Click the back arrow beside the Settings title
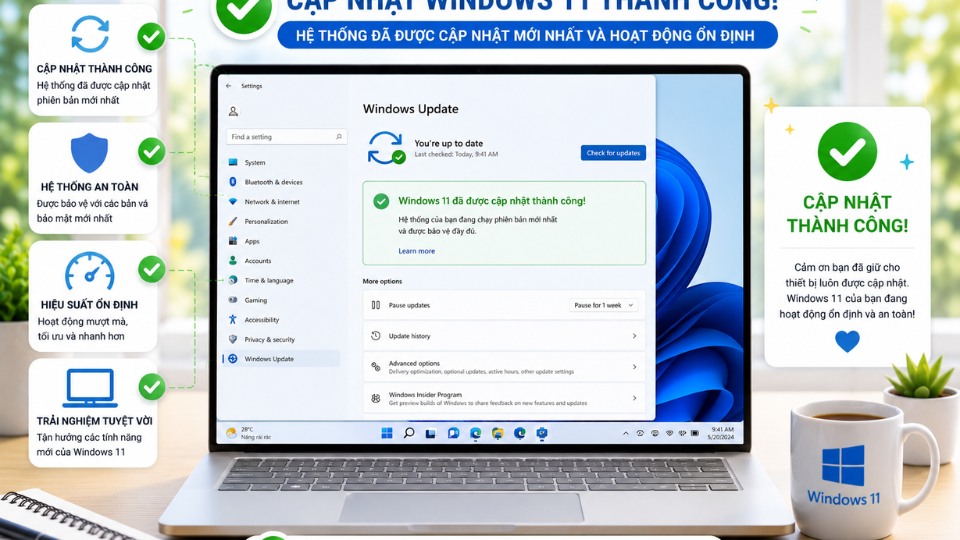960x540 pixels. point(228,86)
